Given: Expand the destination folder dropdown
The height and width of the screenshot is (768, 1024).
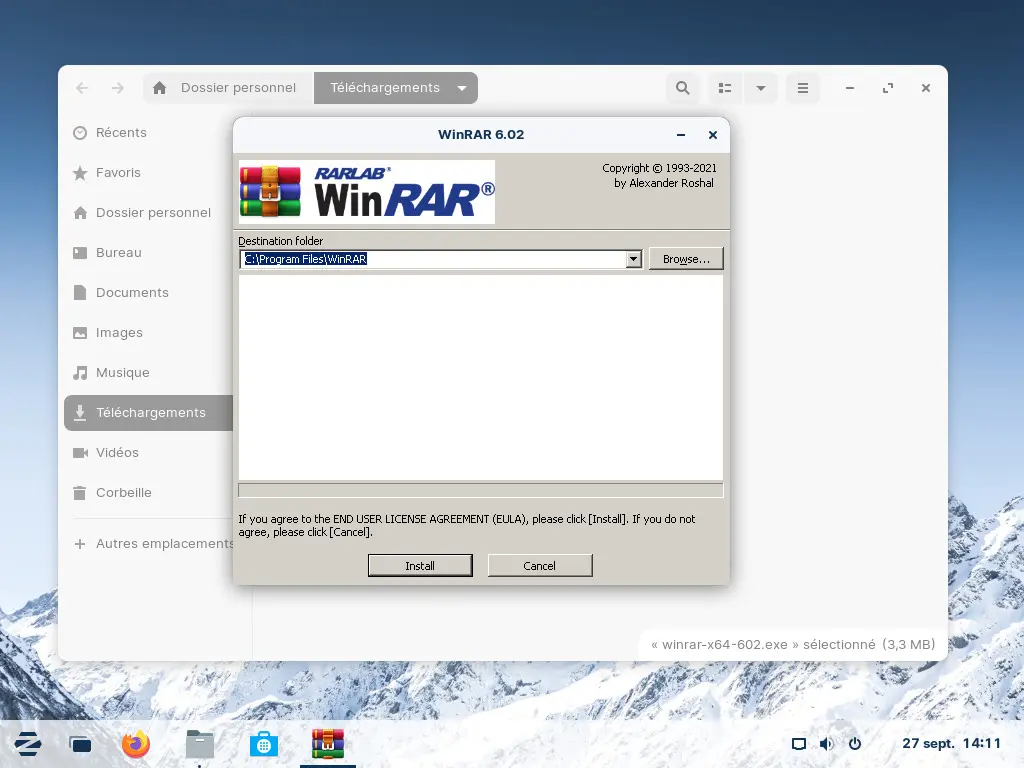Looking at the screenshot, I should coord(633,259).
